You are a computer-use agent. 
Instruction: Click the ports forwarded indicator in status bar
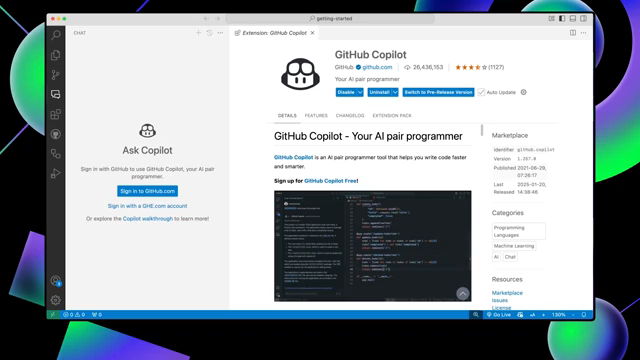point(97,315)
